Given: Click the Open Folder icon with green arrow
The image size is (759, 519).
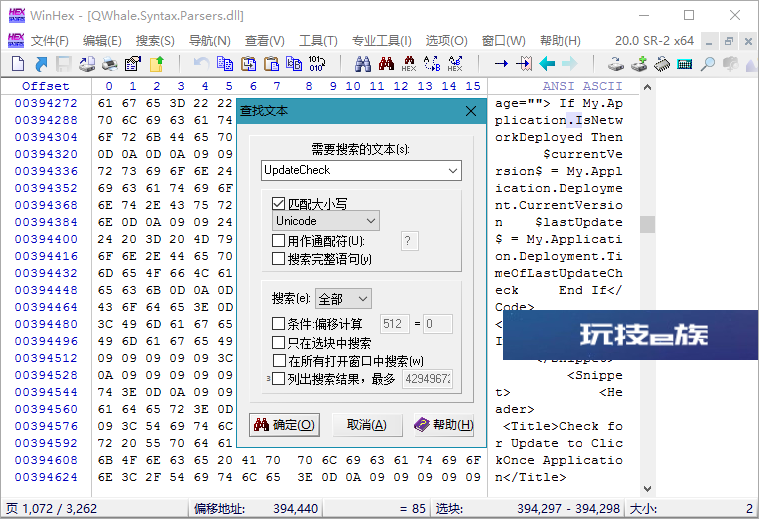Looking at the screenshot, I should click(x=156, y=64).
